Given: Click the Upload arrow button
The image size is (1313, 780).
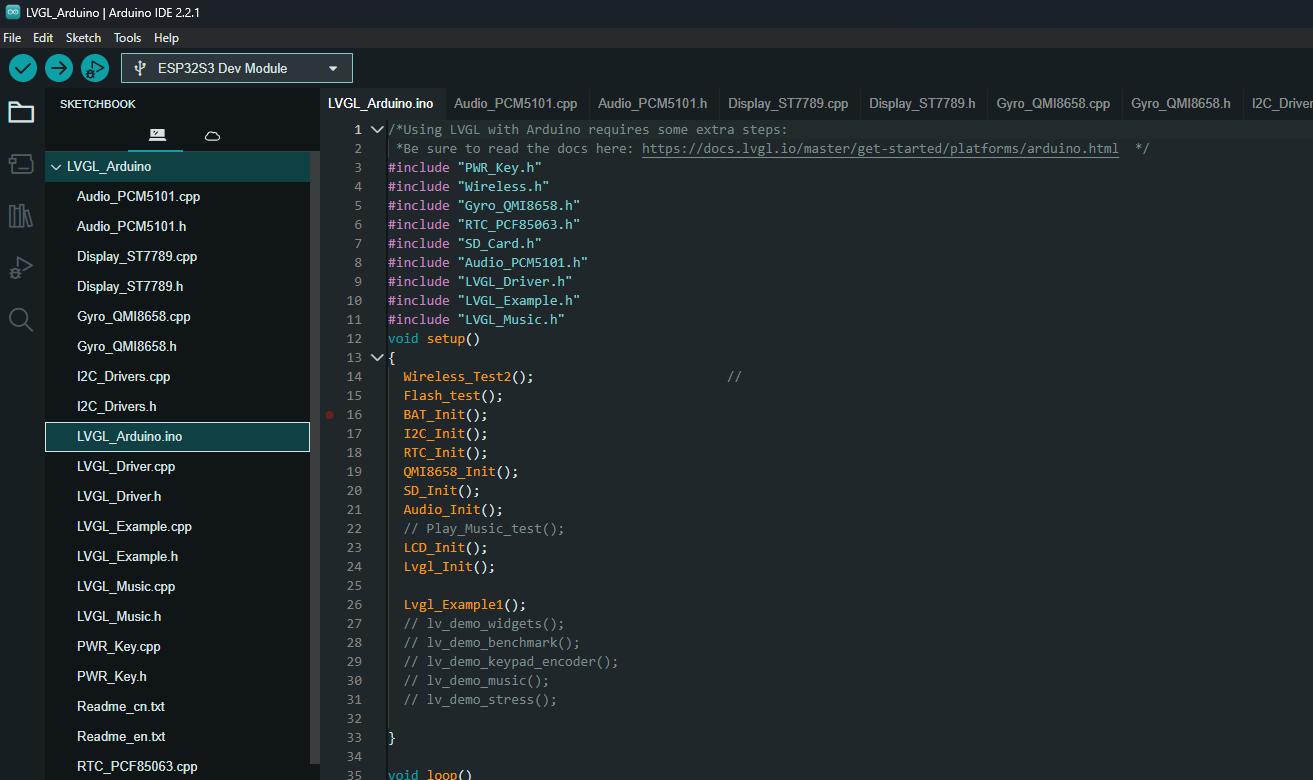Looking at the screenshot, I should coord(59,68).
